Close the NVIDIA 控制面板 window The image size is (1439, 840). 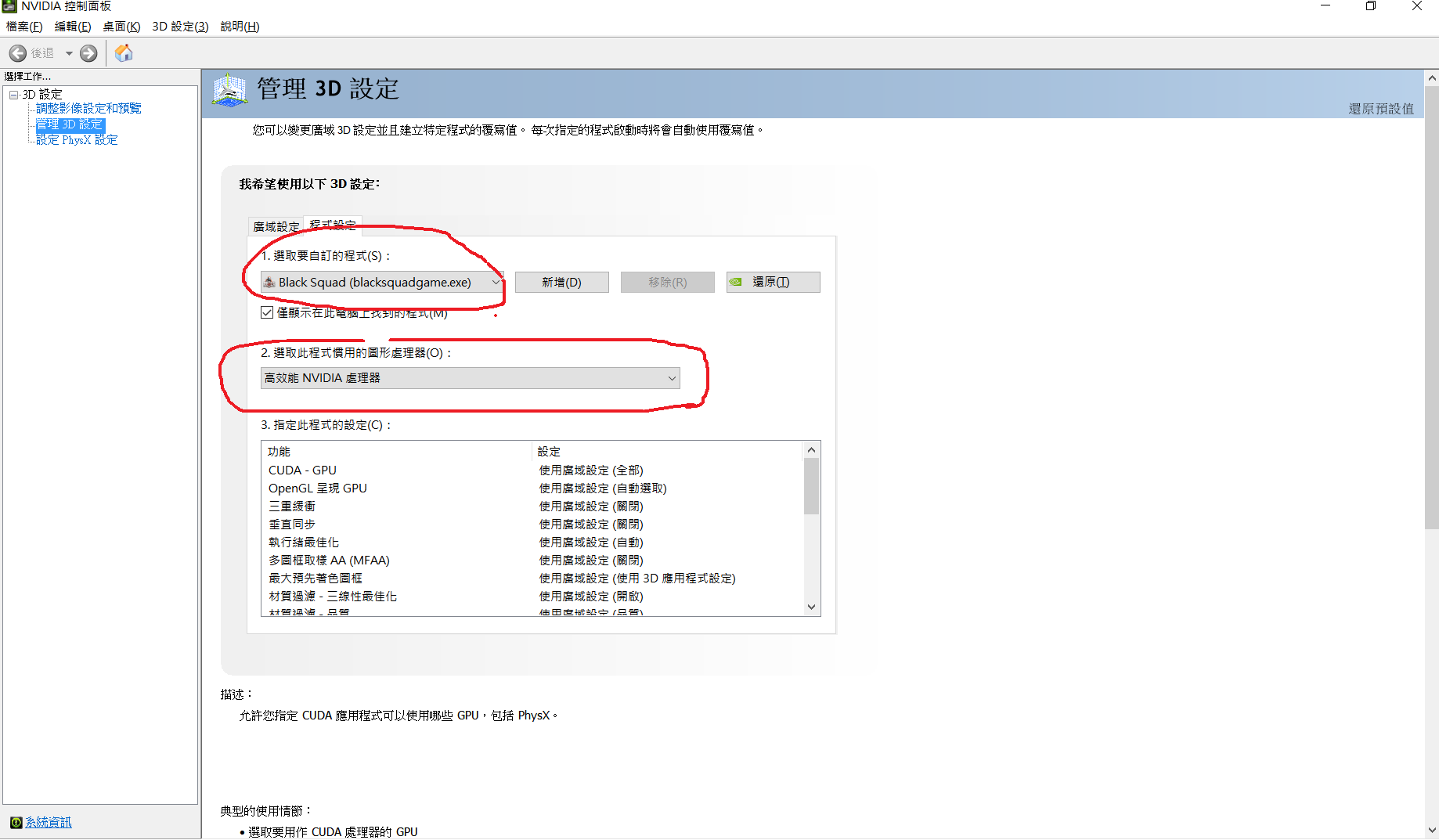click(1417, 6)
